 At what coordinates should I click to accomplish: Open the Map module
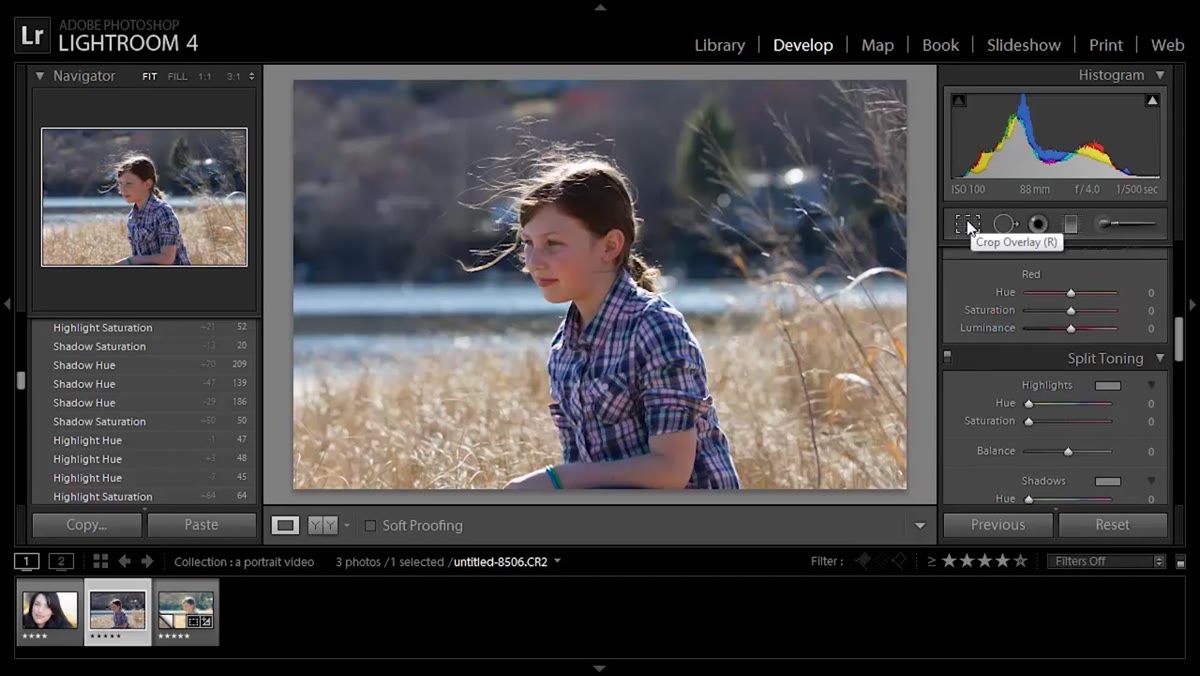point(877,45)
